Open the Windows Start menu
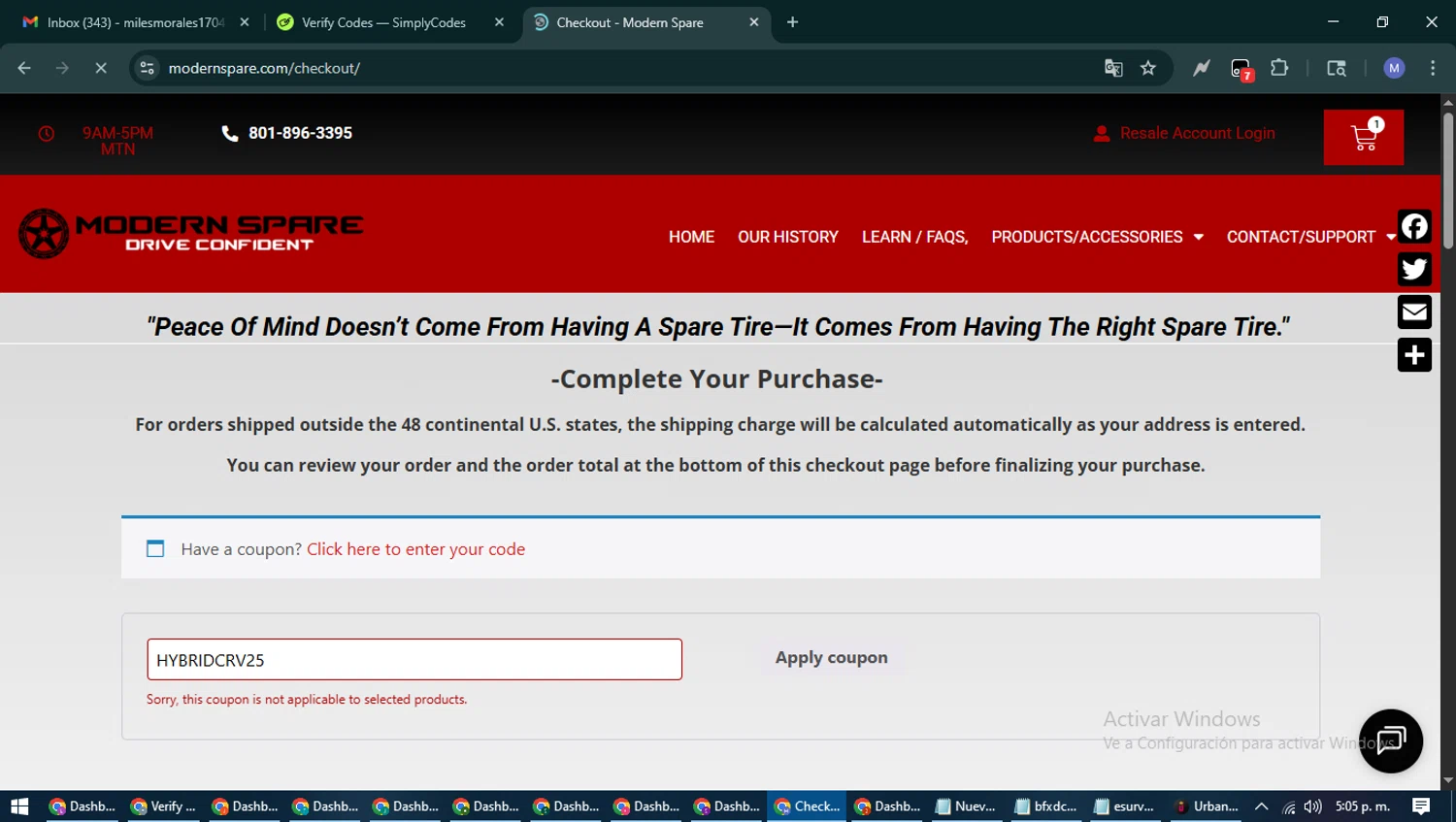1456x822 pixels. (19, 806)
